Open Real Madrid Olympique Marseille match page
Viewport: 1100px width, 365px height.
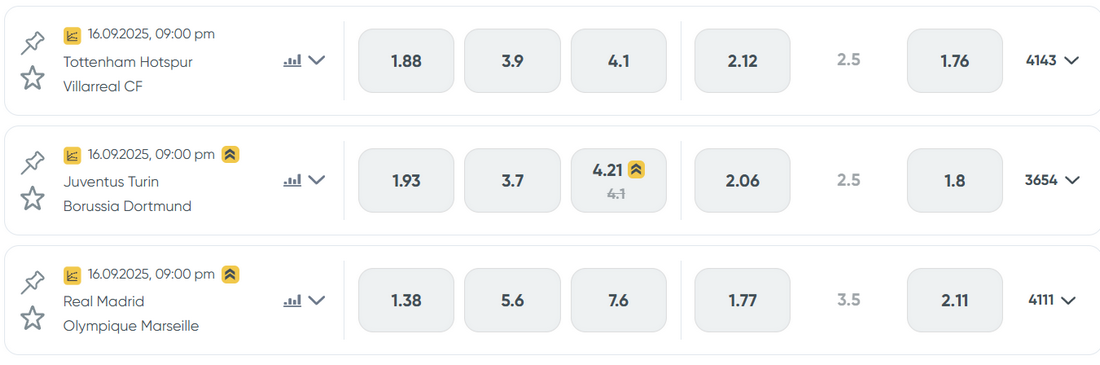coord(131,314)
